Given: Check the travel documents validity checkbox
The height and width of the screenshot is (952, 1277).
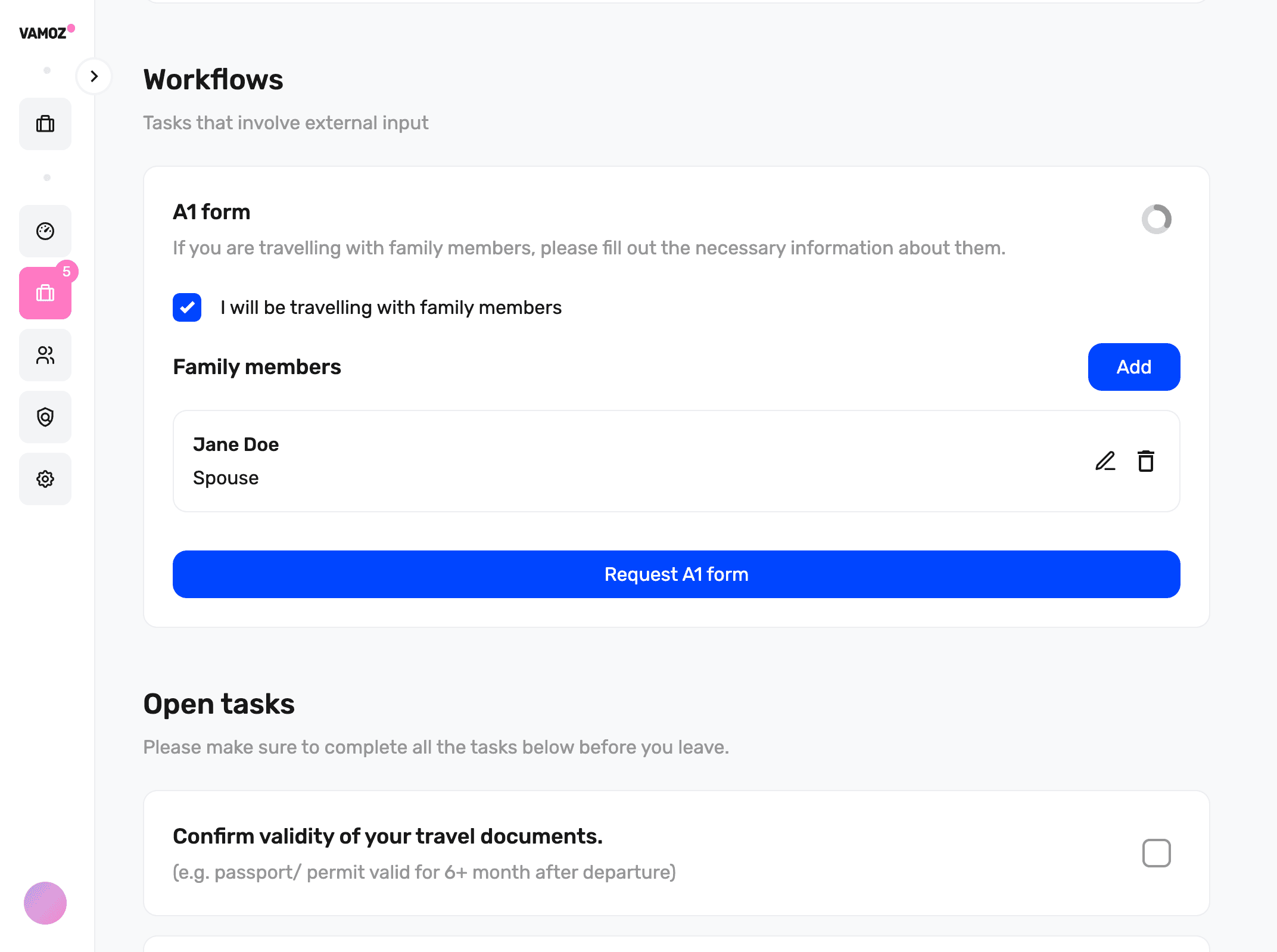Looking at the screenshot, I should click(1157, 853).
